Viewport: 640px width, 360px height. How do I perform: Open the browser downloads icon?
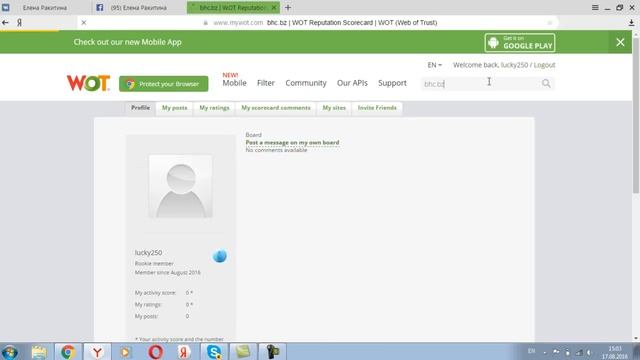click(x=631, y=23)
